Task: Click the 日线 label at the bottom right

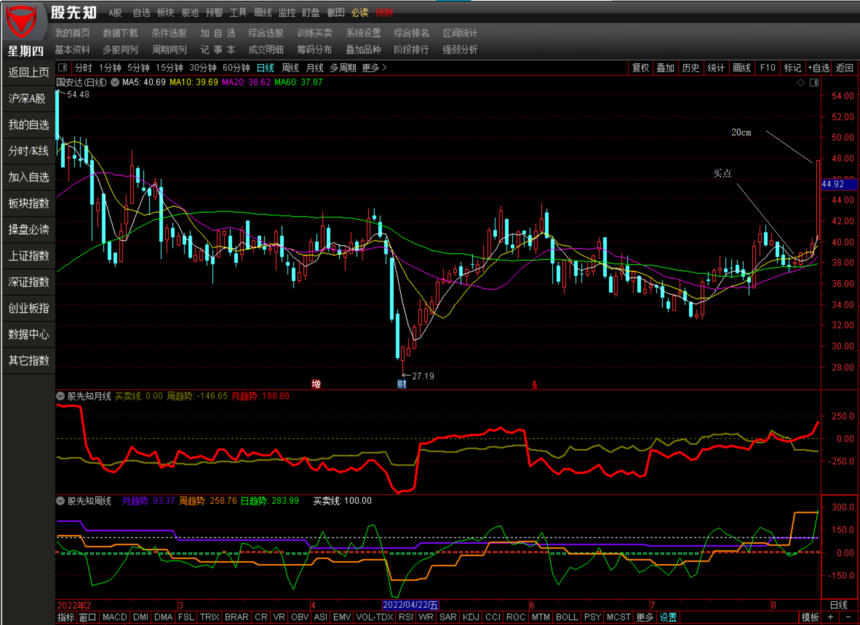Action: (x=839, y=605)
